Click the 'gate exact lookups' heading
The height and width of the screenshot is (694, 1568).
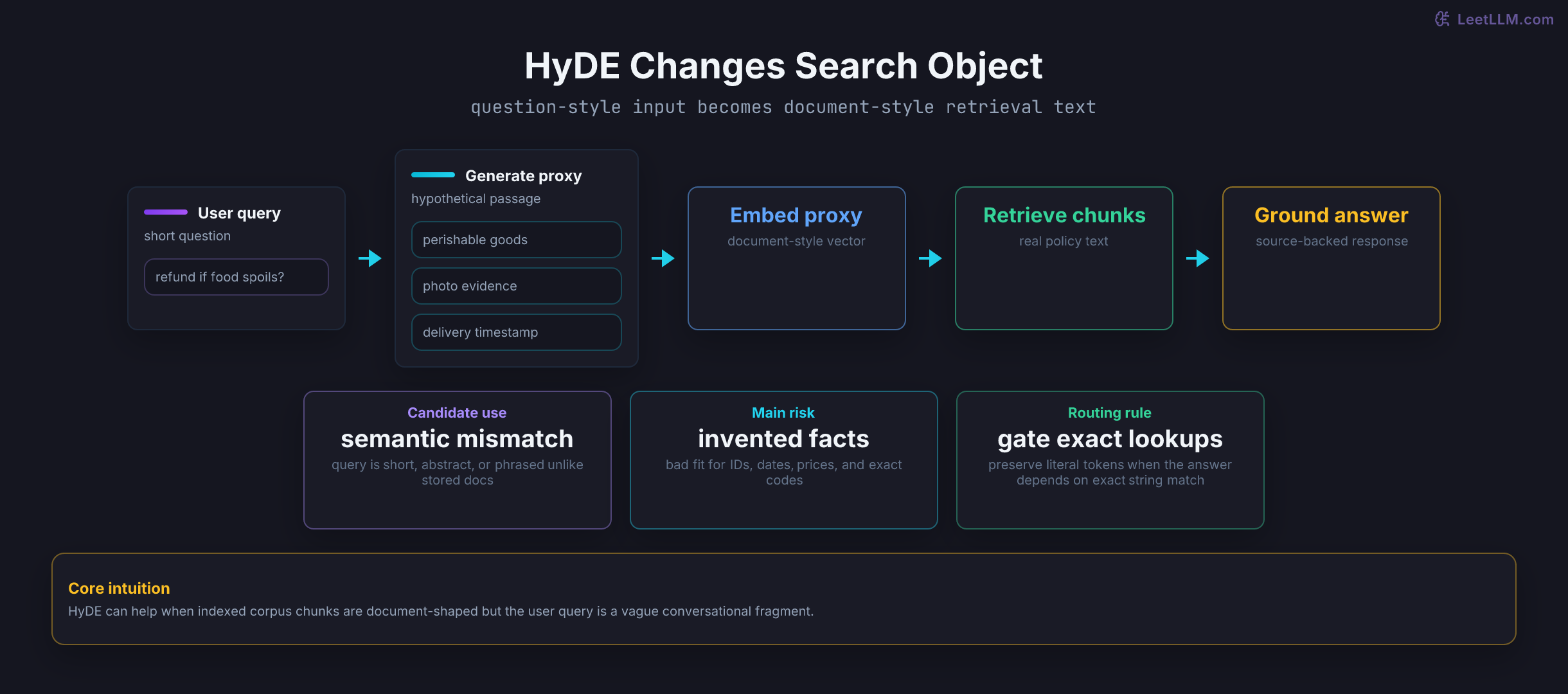pos(1110,439)
